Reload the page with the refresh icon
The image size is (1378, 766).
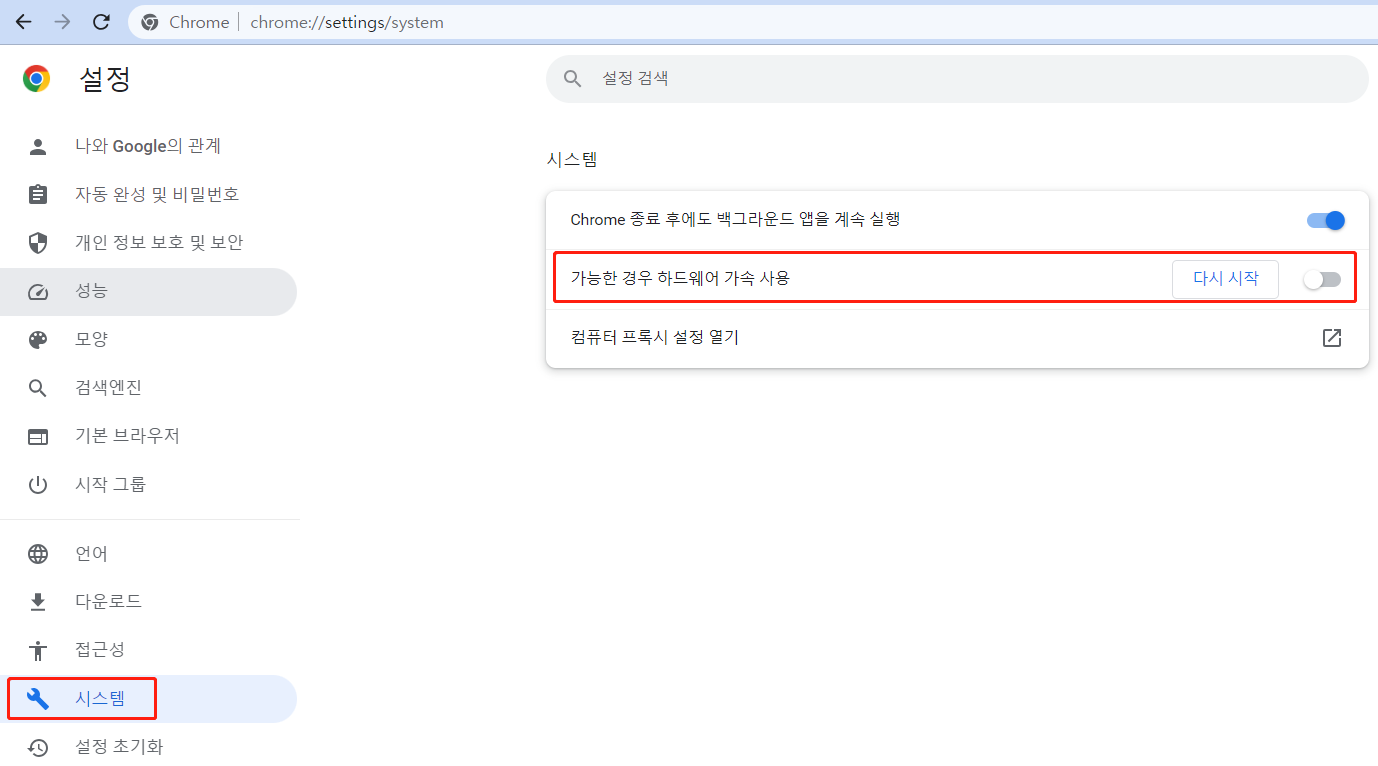[100, 21]
